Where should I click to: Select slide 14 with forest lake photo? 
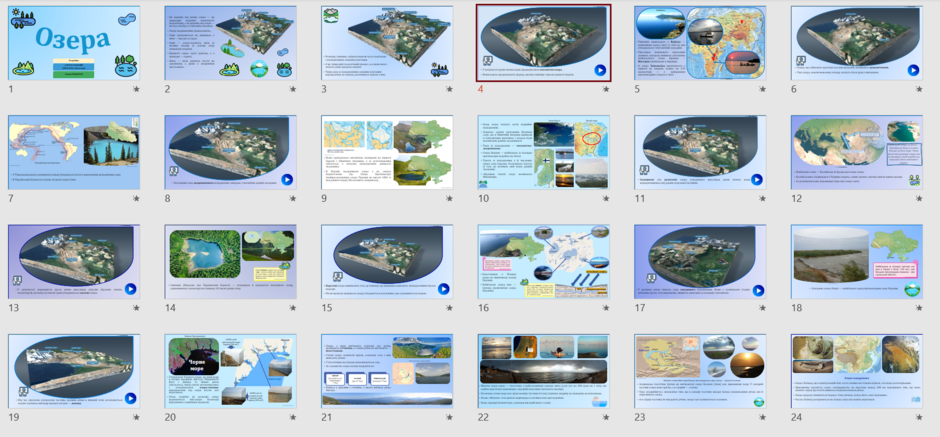230,262
